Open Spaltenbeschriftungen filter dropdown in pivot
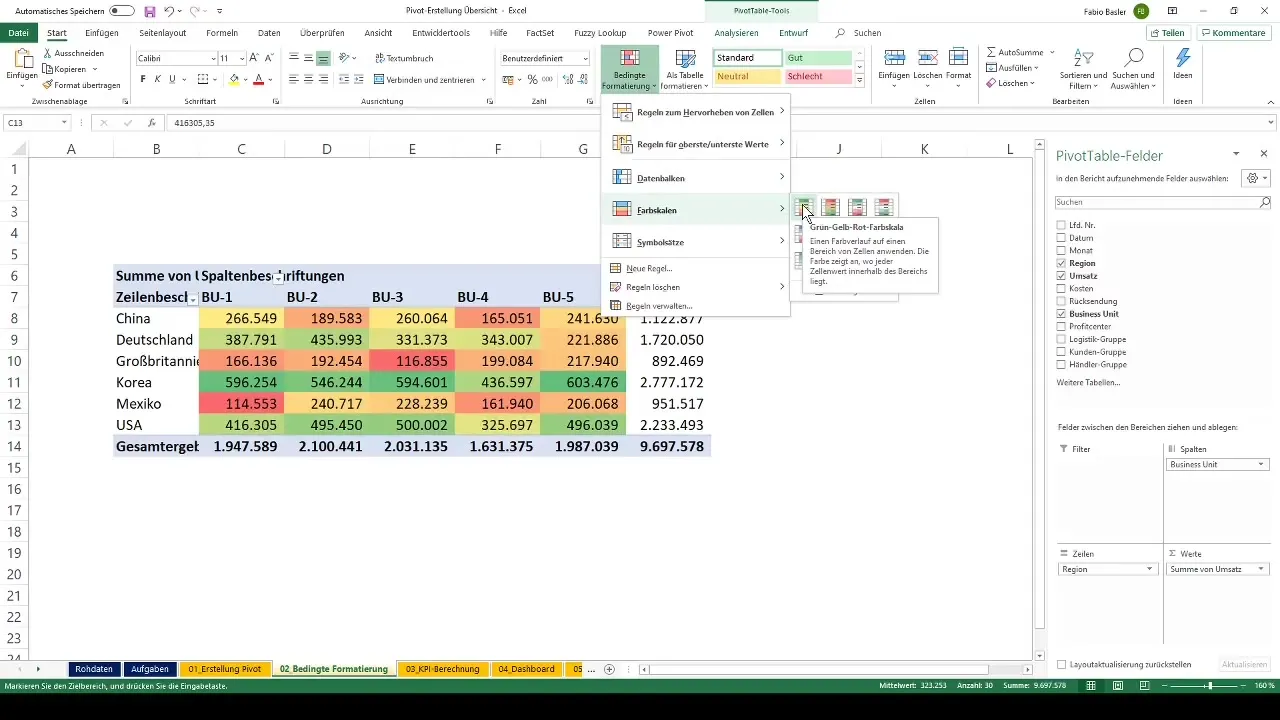The width and height of the screenshot is (1280, 720). point(278,277)
